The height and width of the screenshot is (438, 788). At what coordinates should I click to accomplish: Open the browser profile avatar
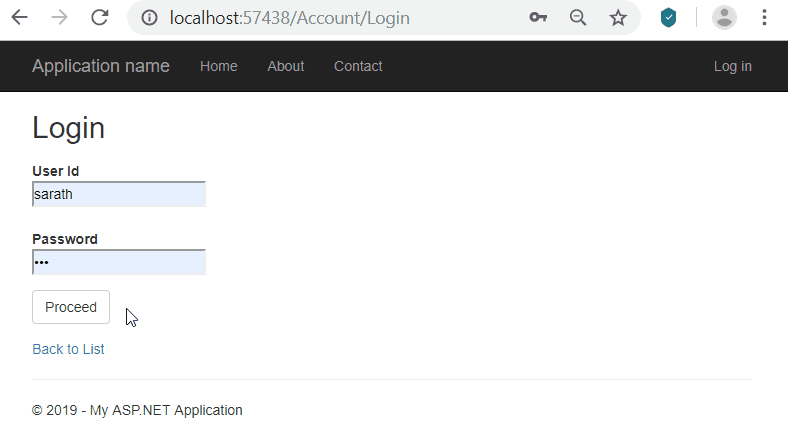pos(724,18)
